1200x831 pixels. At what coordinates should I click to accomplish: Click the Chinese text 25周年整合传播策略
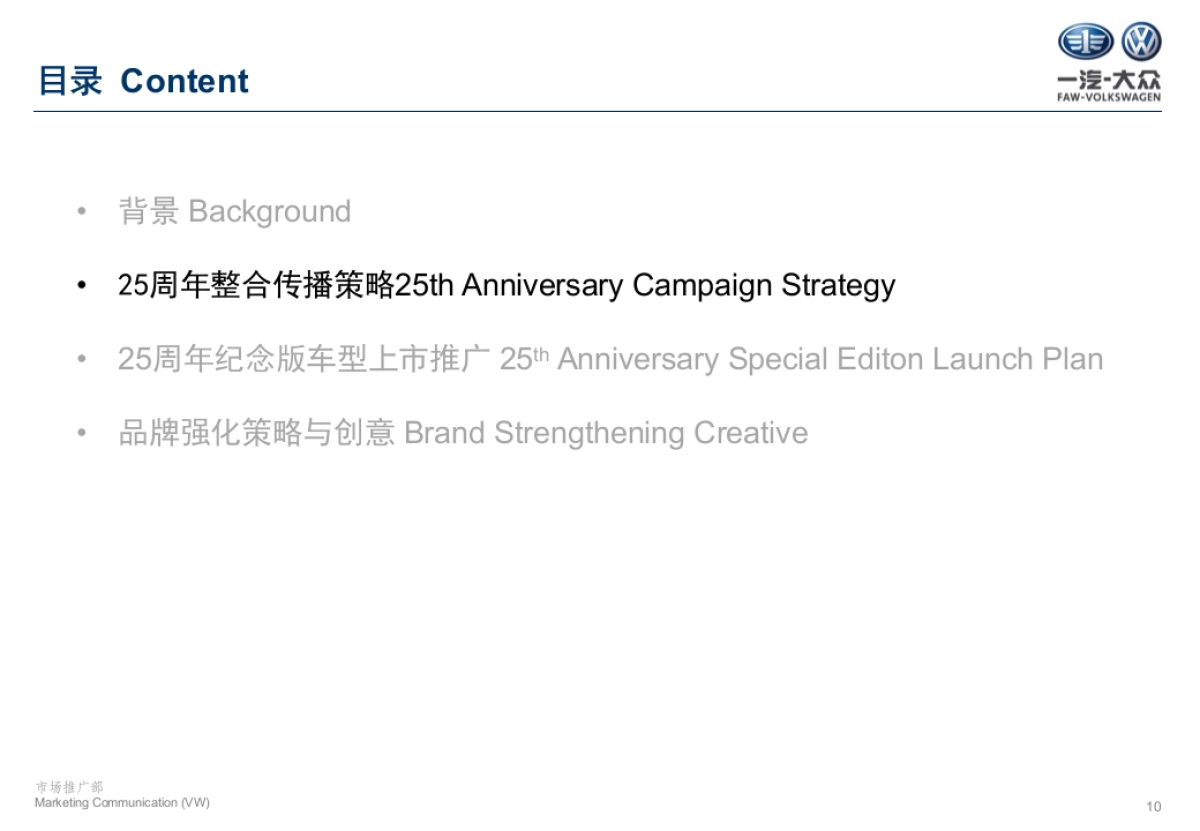pyautogui.click(x=256, y=286)
